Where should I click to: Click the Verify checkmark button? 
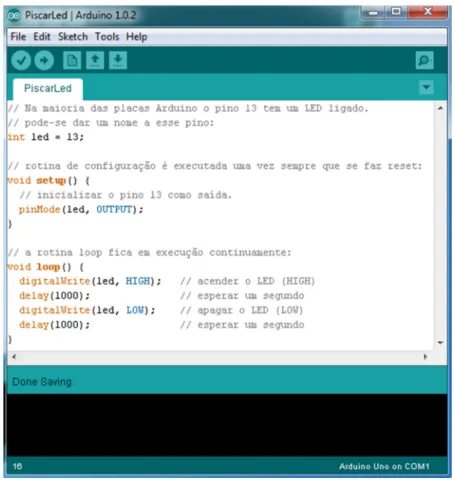tap(21, 60)
